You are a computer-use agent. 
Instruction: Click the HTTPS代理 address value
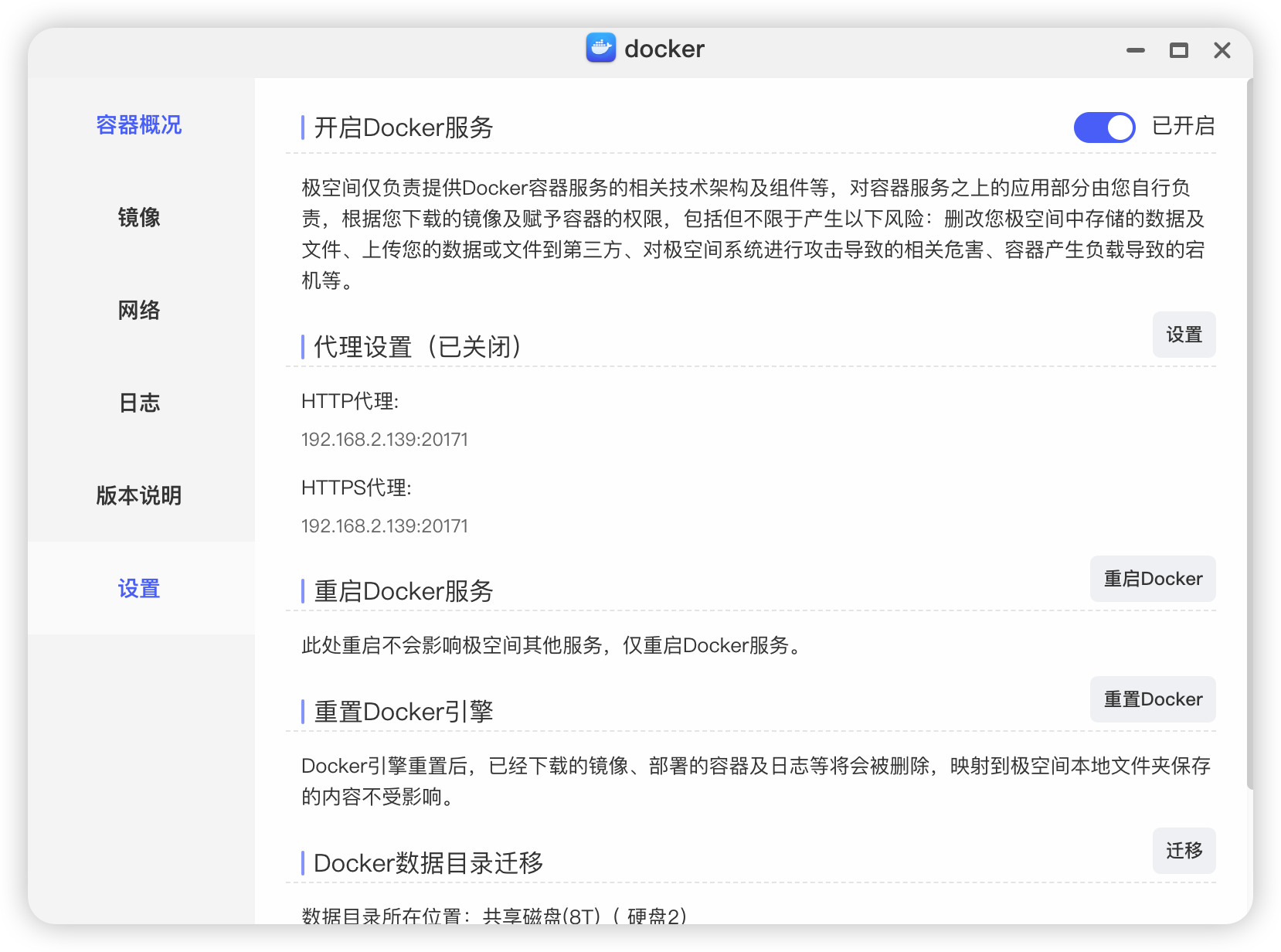385,526
